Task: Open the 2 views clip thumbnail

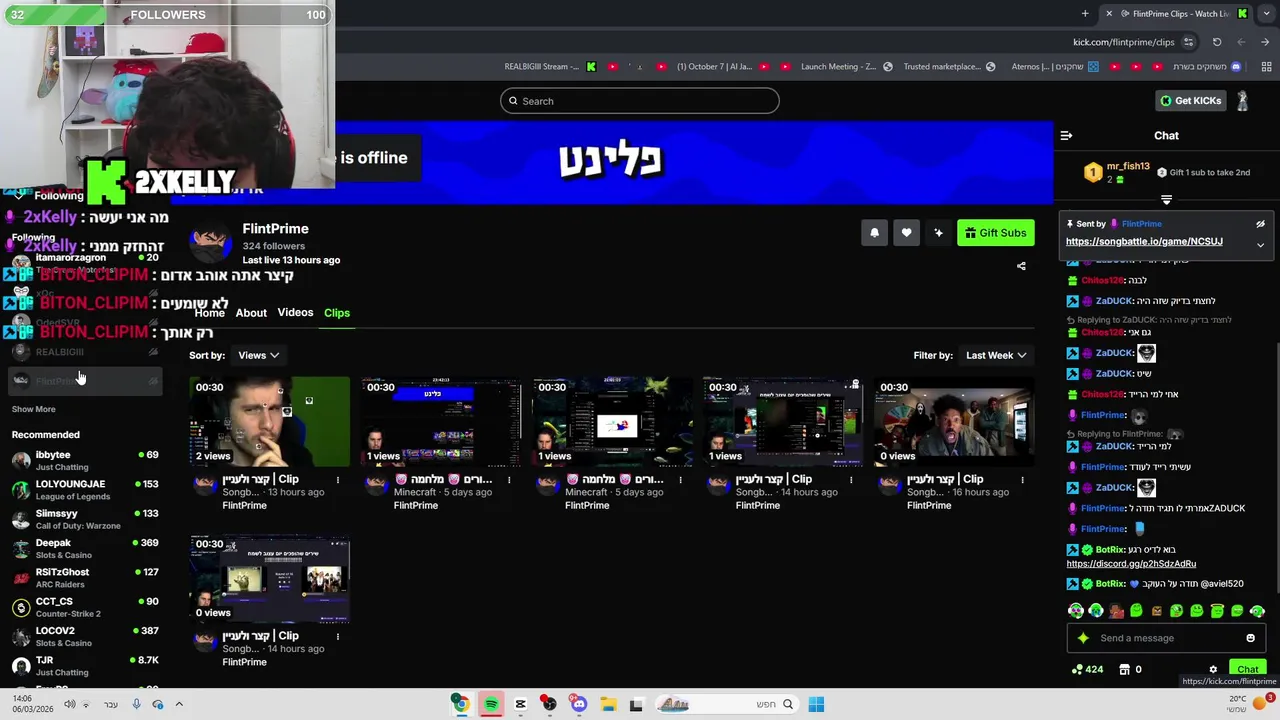Action: 270,422
